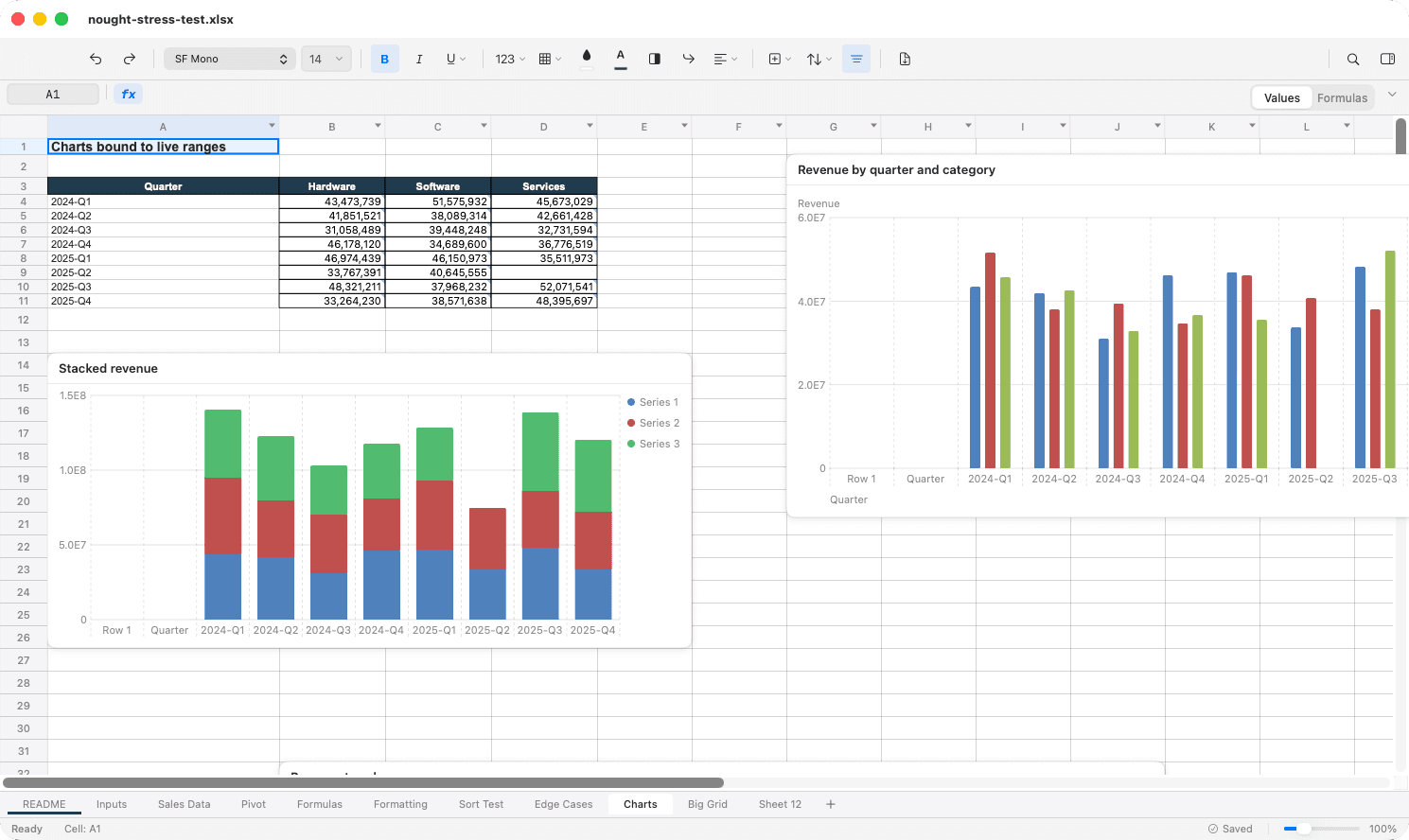The width and height of the screenshot is (1409, 840).
Task: Switch view to Formulas
Action: coord(1342,97)
